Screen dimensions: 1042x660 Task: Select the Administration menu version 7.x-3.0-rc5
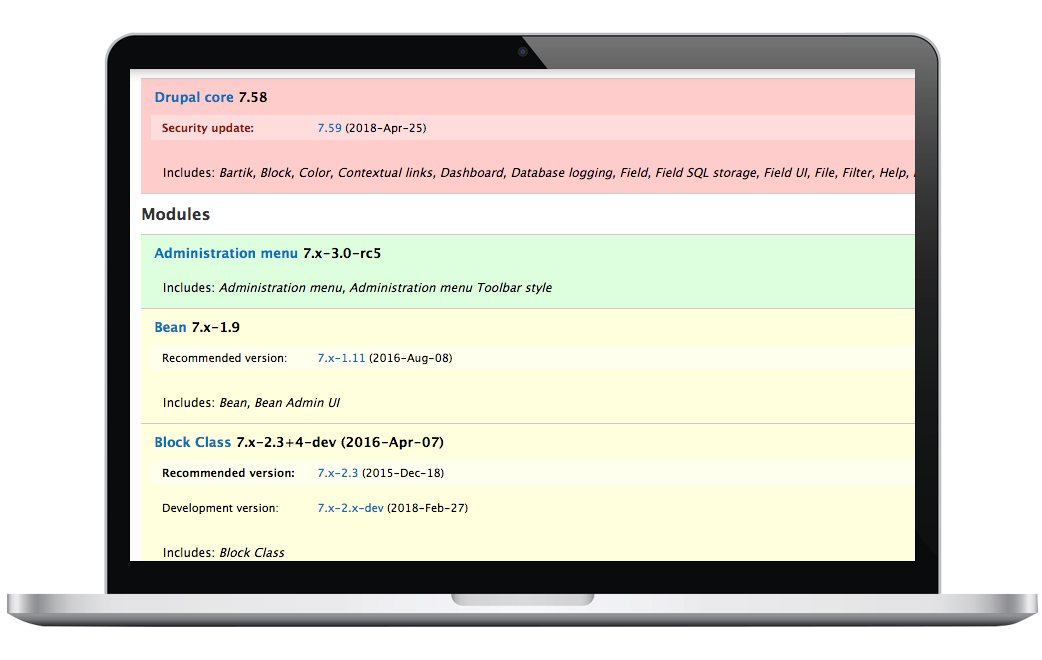tap(342, 253)
